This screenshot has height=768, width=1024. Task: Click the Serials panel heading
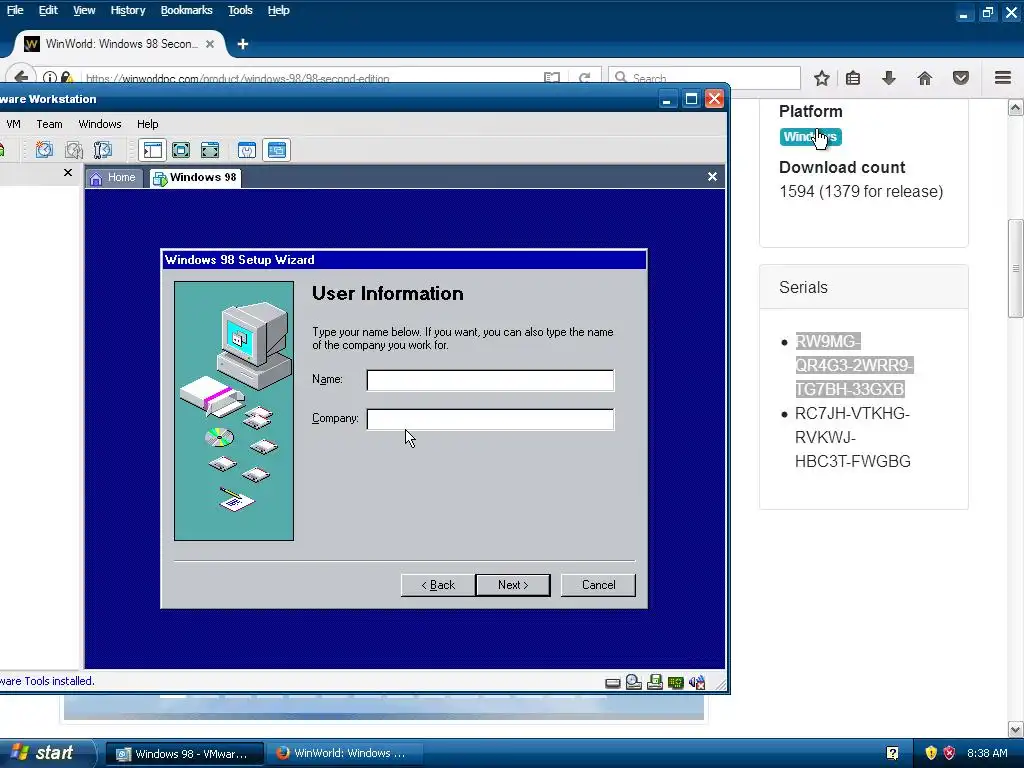[x=803, y=287]
